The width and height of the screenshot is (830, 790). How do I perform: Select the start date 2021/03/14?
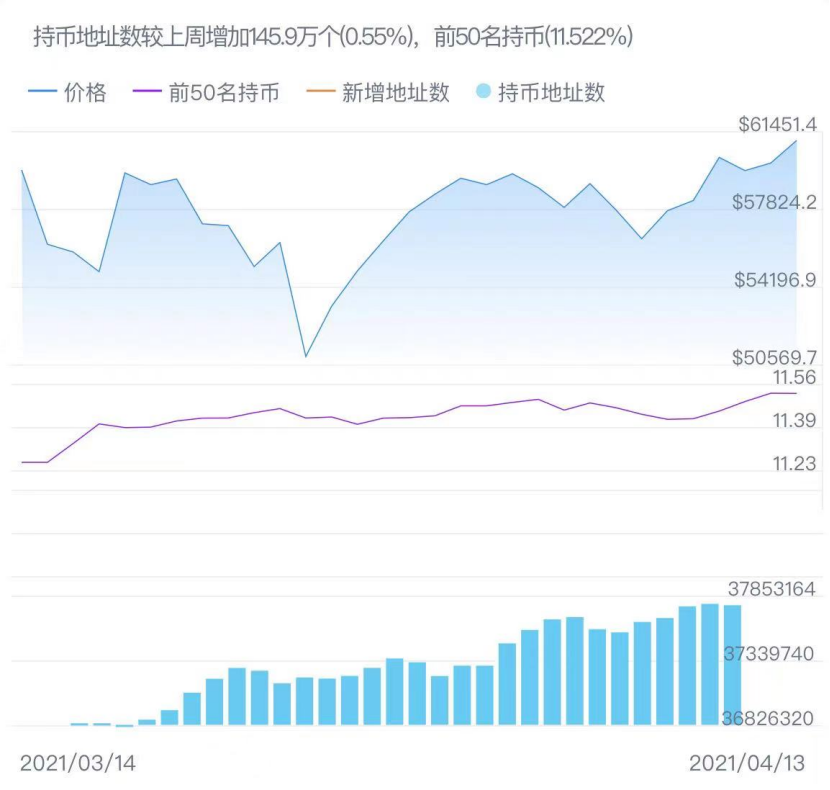point(78,762)
